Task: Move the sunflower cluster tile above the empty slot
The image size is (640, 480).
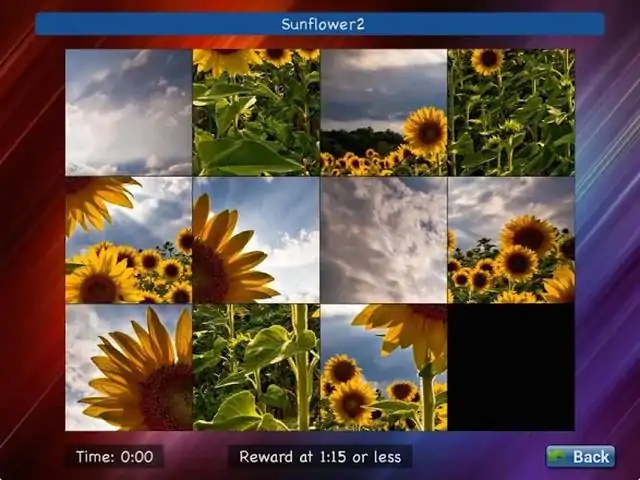Action: (511, 240)
